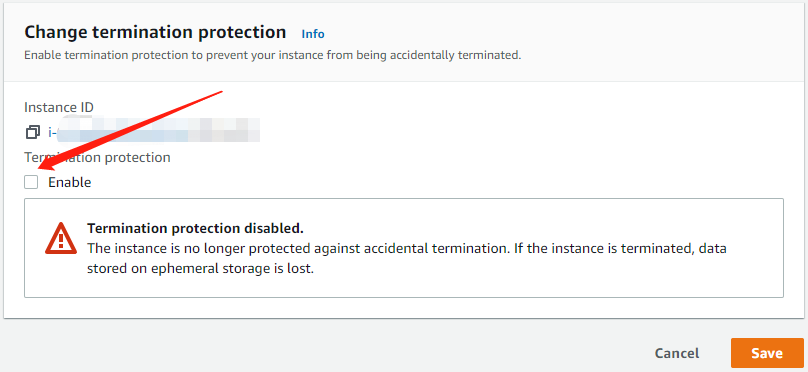
Task: Tick the Enable termination protection checkbox
Action: point(31,182)
